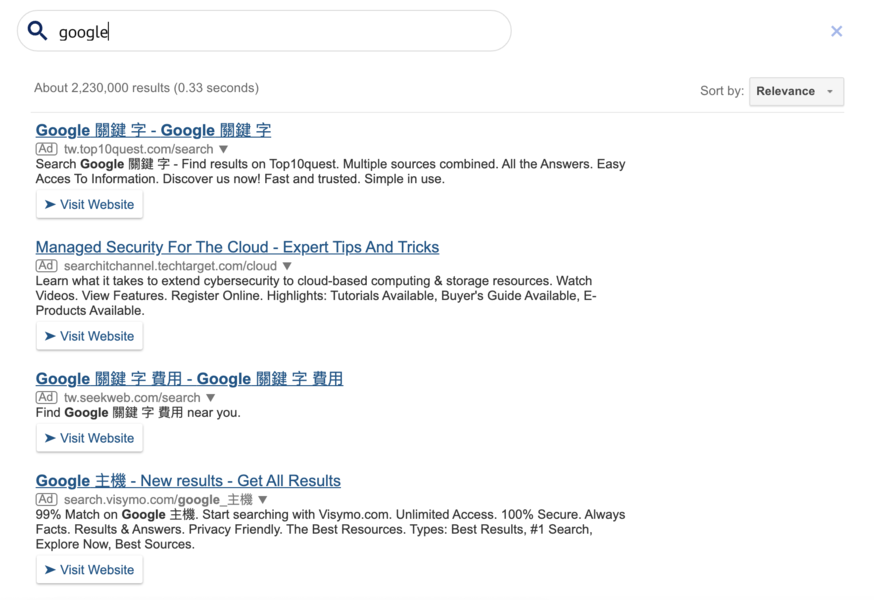874x600 pixels.
Task: Click the magnifying glass search icon
Action: tap(38, 31)
